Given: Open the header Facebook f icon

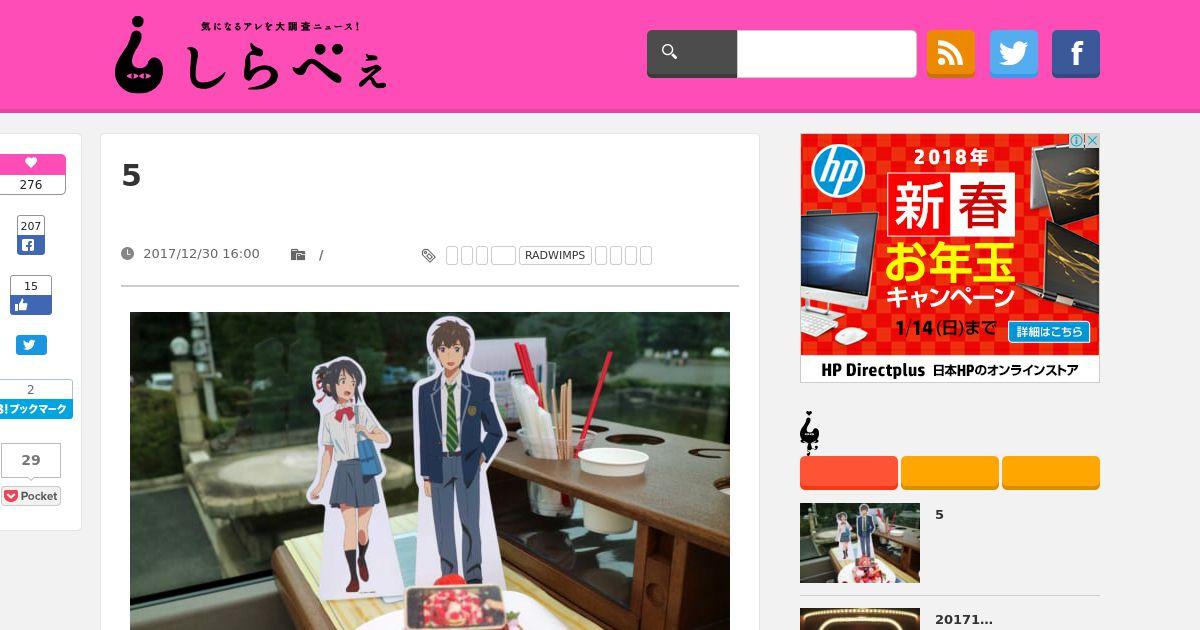Looking at the screenshot, I should [1076, 54].
